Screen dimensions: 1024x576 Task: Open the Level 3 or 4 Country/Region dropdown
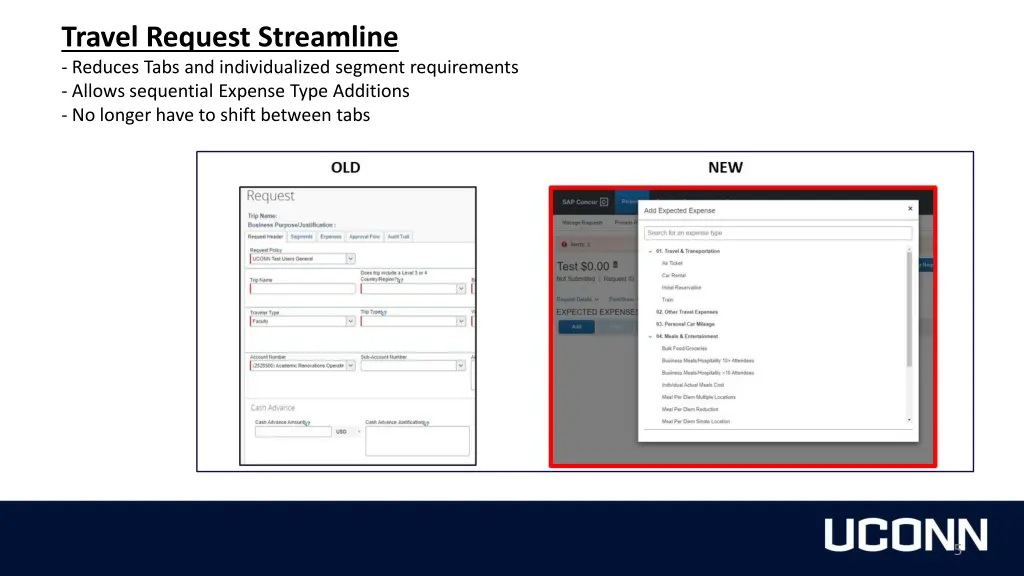(460, 289)
